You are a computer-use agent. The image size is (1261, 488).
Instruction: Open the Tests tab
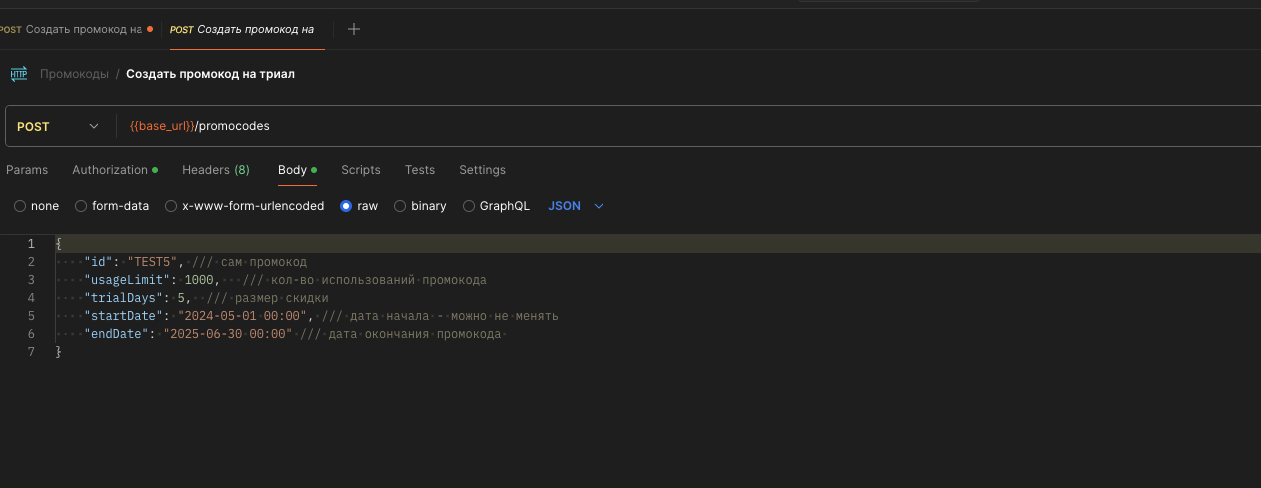pos(419,170)
